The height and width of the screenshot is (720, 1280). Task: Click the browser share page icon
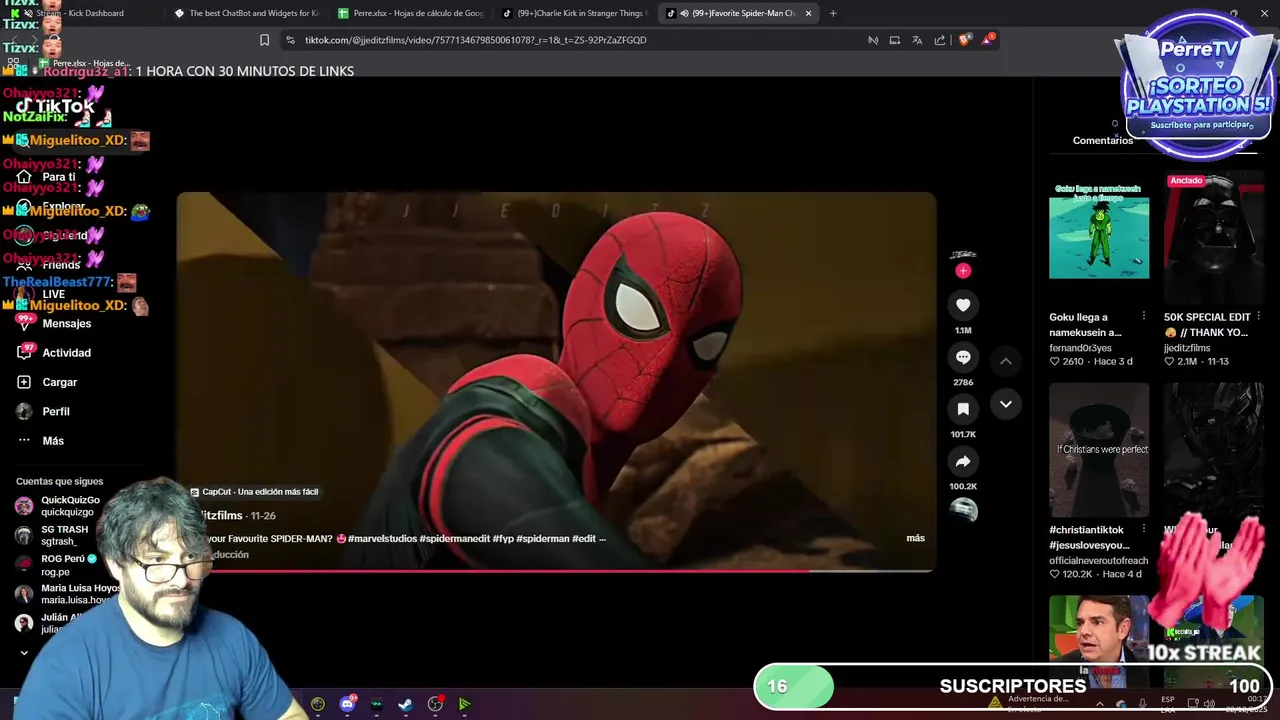[x=940, y=40]
